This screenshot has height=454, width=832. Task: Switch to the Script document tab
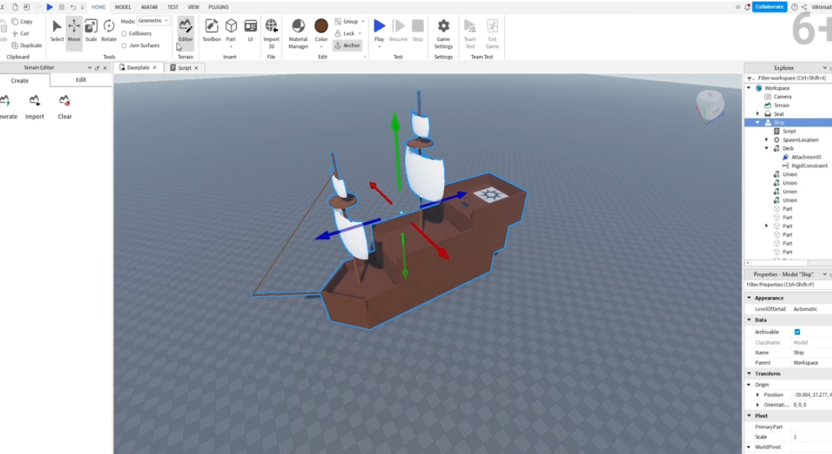point(184,68)
